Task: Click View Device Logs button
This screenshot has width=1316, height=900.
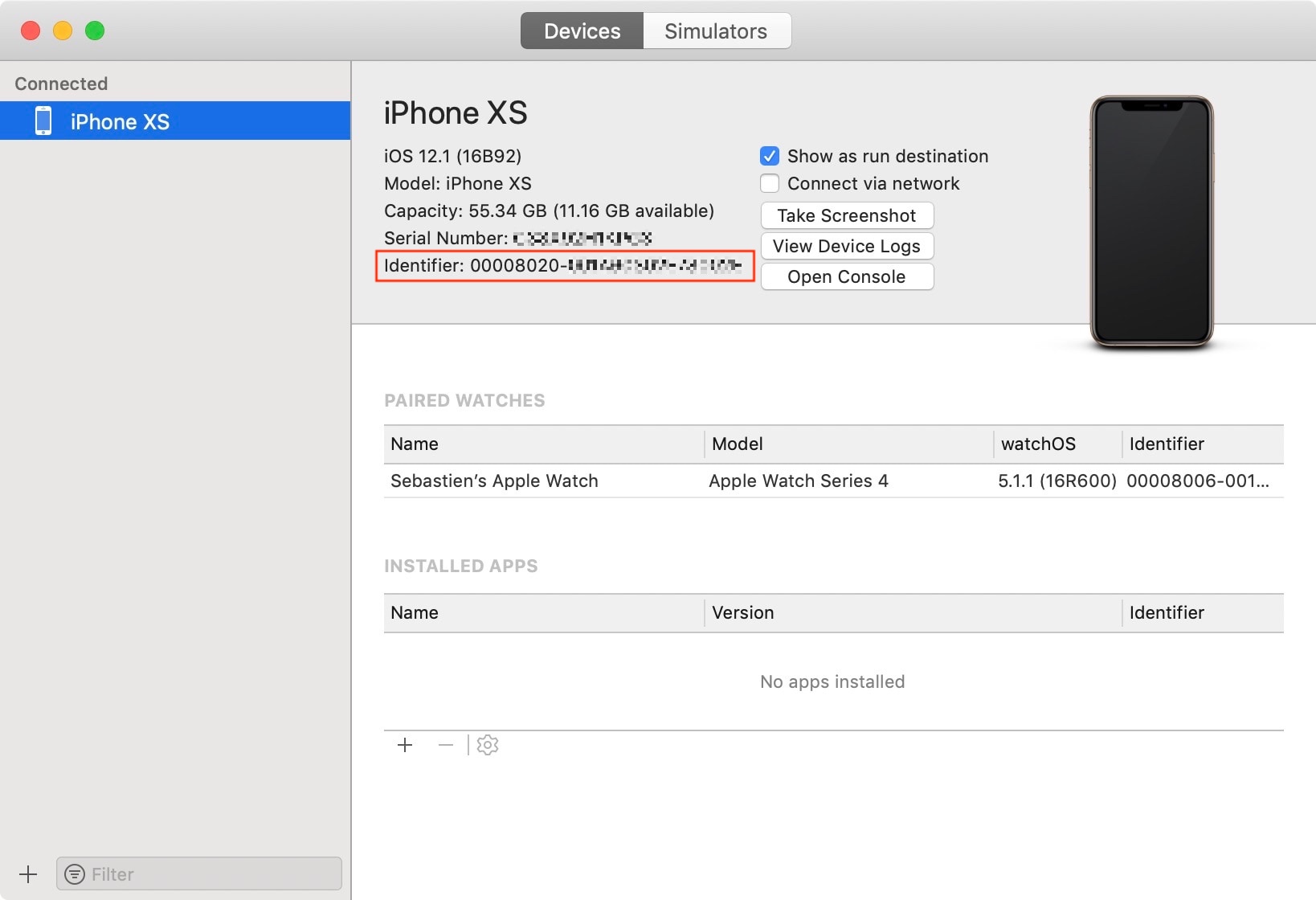Action: [x=847, y=246]
